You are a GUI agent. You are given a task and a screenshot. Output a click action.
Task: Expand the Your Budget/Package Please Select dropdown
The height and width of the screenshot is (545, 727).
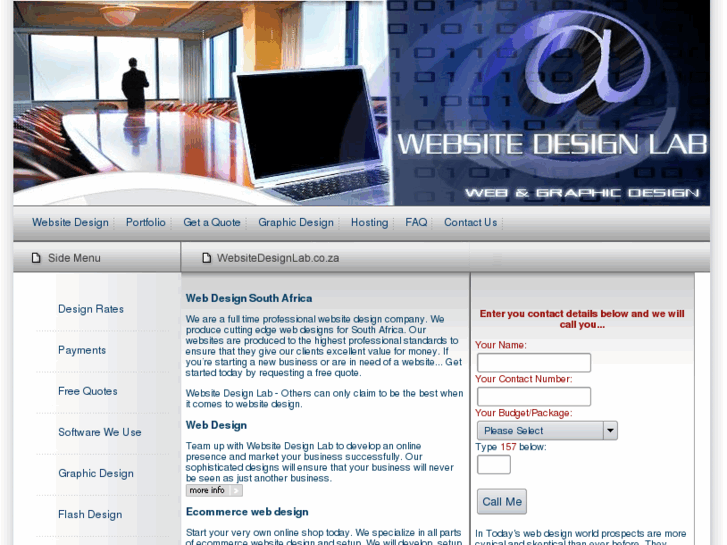point(547,430)
